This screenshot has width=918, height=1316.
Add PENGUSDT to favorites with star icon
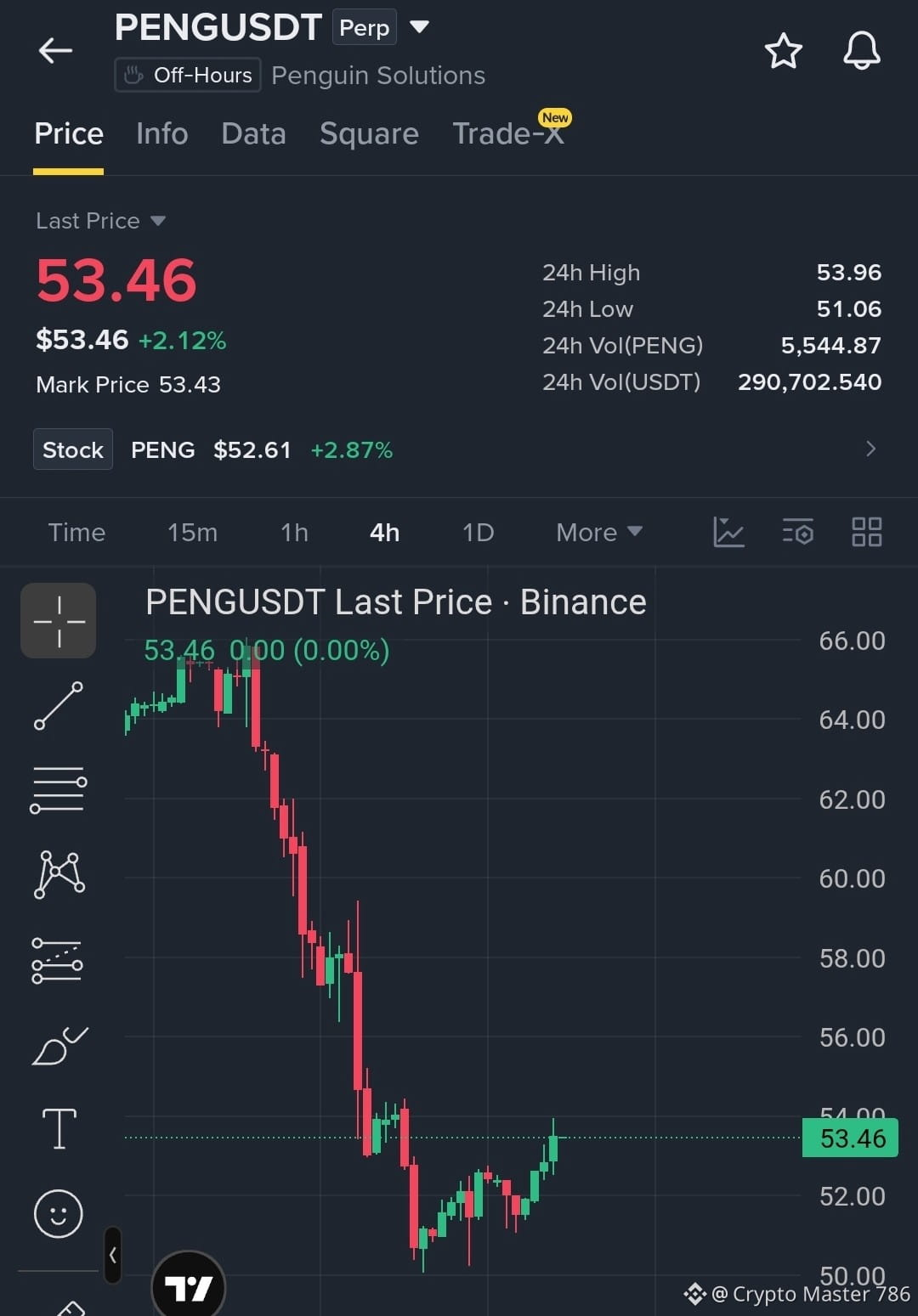(784, 51)
